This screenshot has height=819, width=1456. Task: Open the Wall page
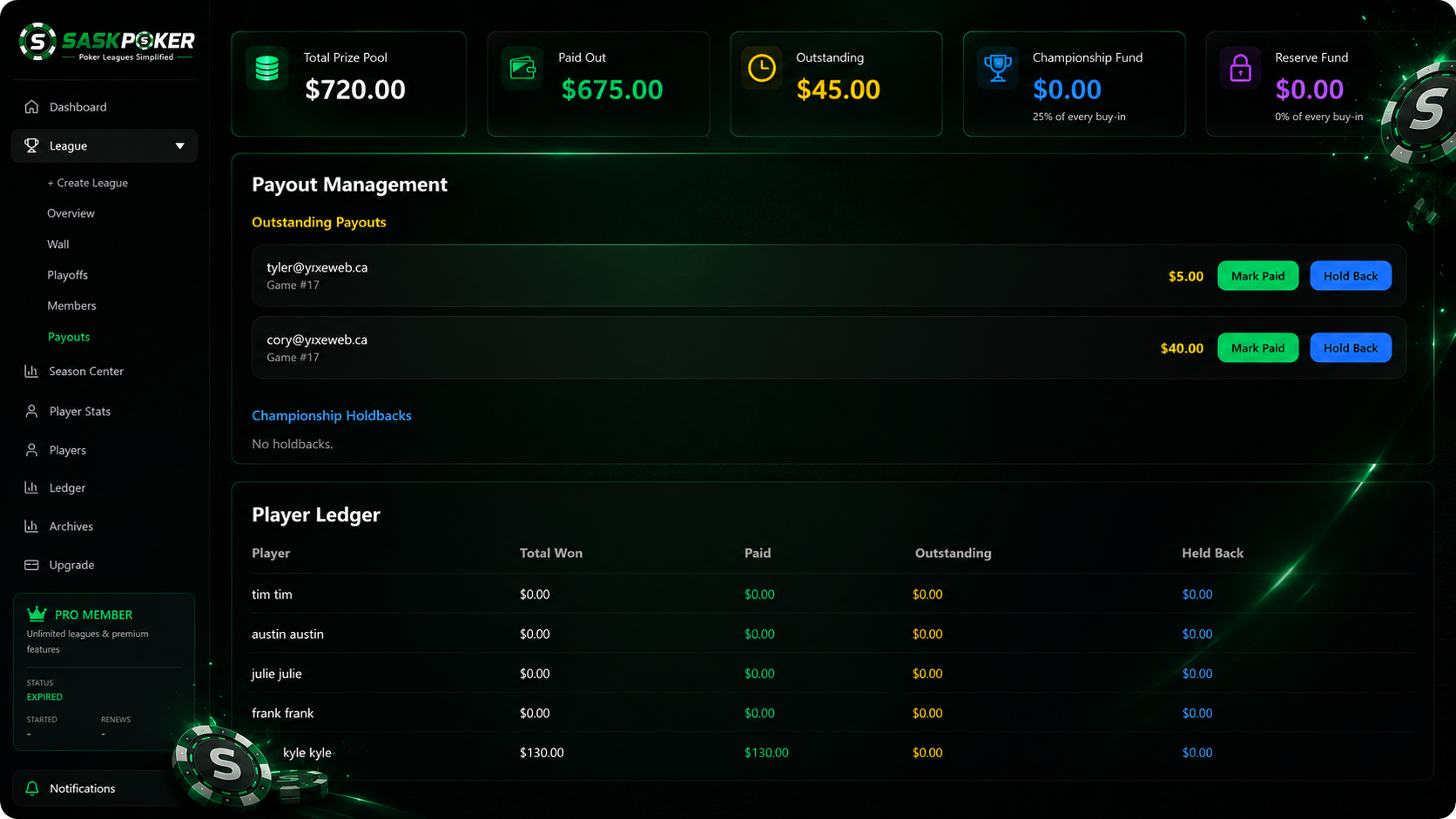point(57,245)
